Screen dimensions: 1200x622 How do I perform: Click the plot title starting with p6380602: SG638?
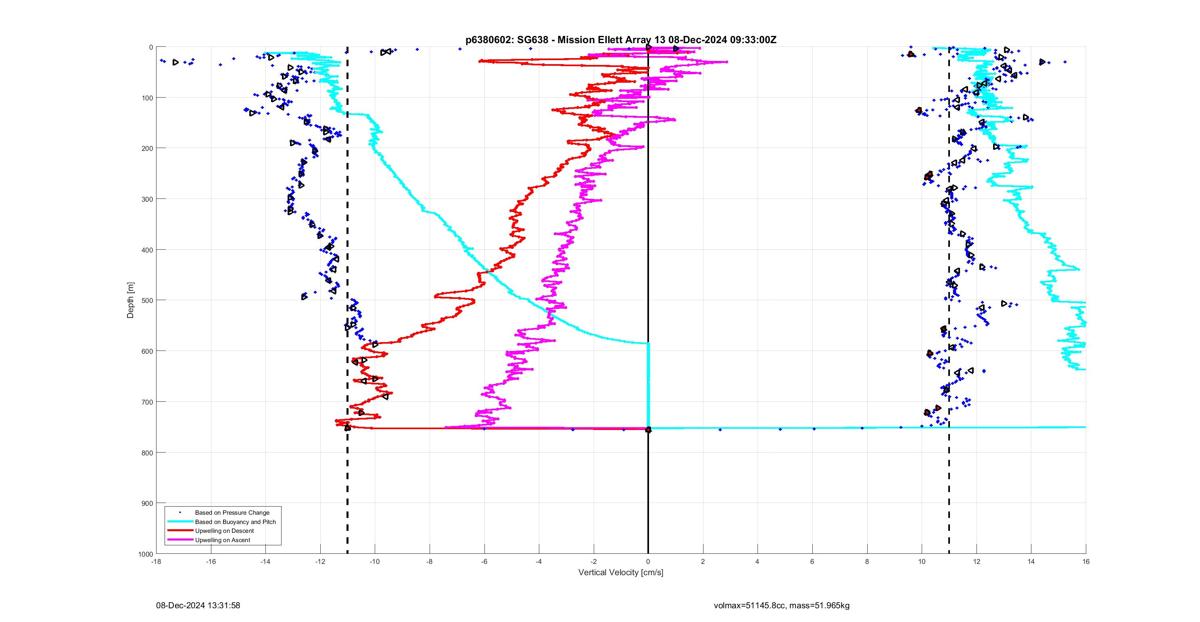[621, 39]
